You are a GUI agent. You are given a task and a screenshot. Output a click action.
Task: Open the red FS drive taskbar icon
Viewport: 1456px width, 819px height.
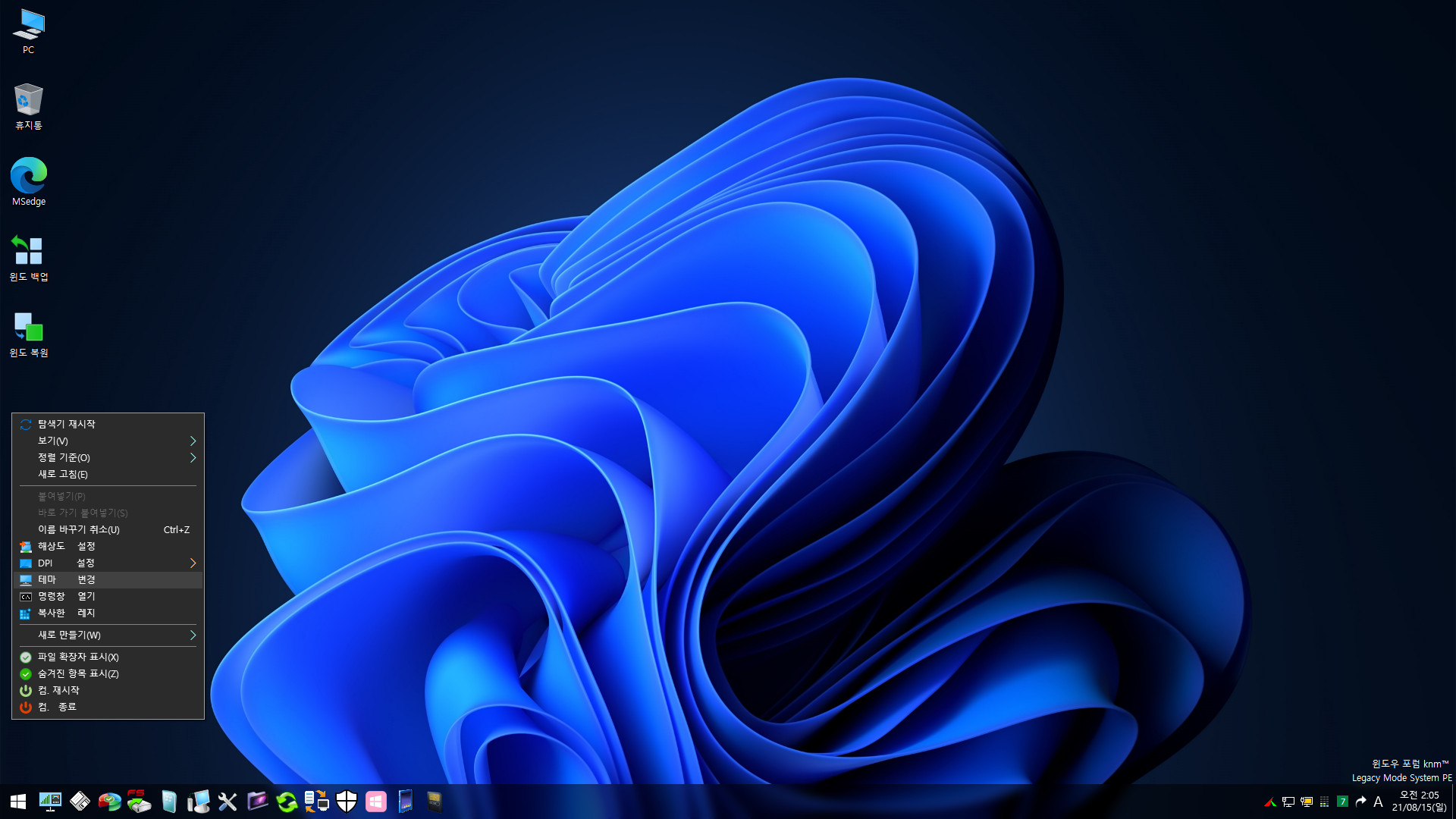(x=139, y=802)
